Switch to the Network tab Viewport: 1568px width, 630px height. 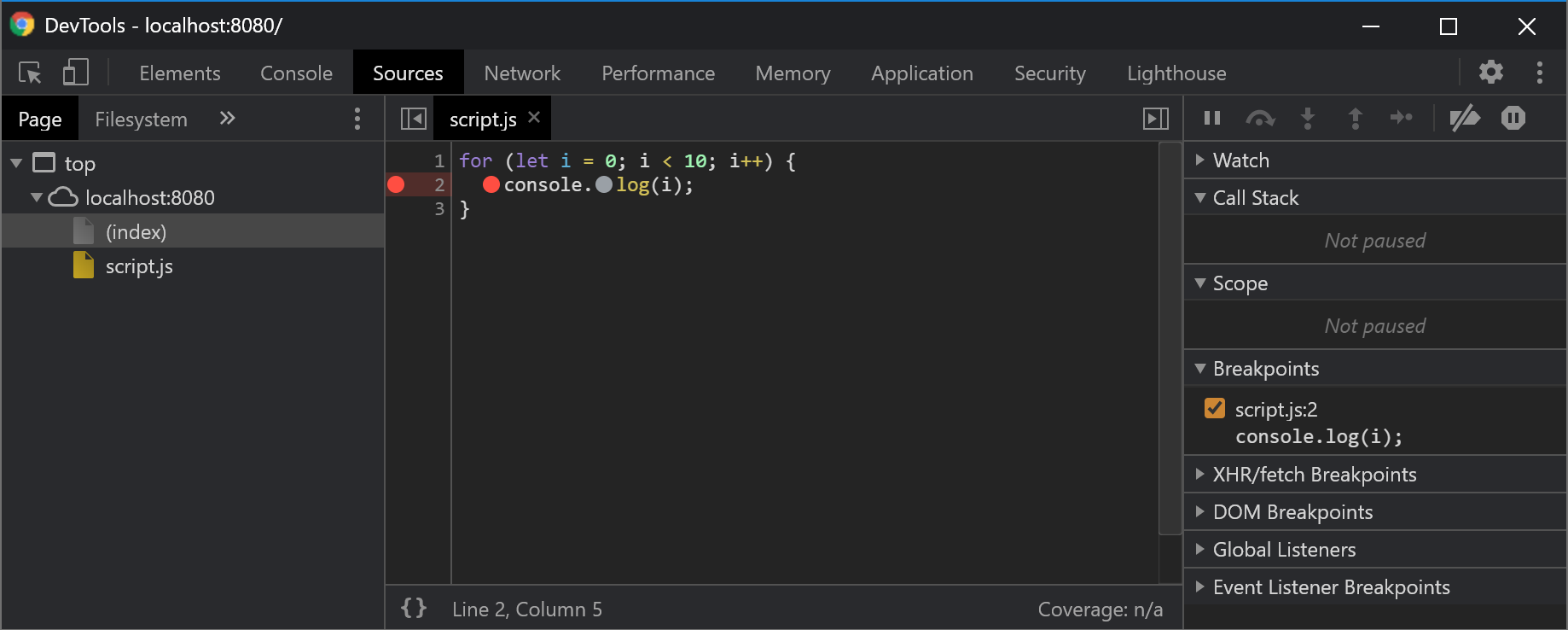click(522, 73)
